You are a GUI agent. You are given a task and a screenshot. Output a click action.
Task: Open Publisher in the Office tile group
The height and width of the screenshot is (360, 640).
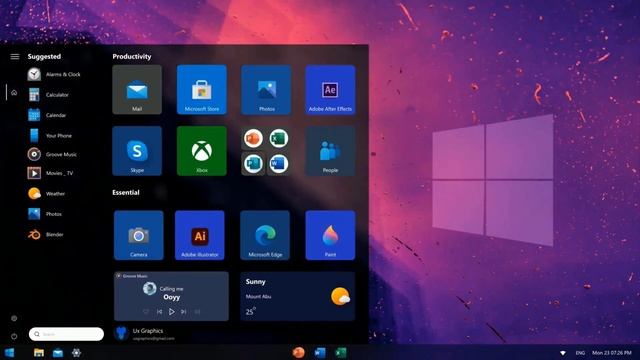click(253, 164)
